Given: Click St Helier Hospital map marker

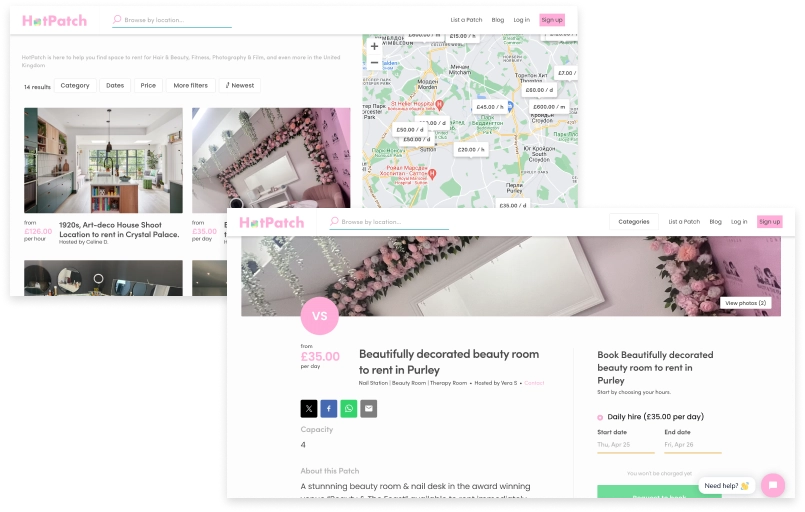Looking at the screenshot, I should click(x=439, y=105).
